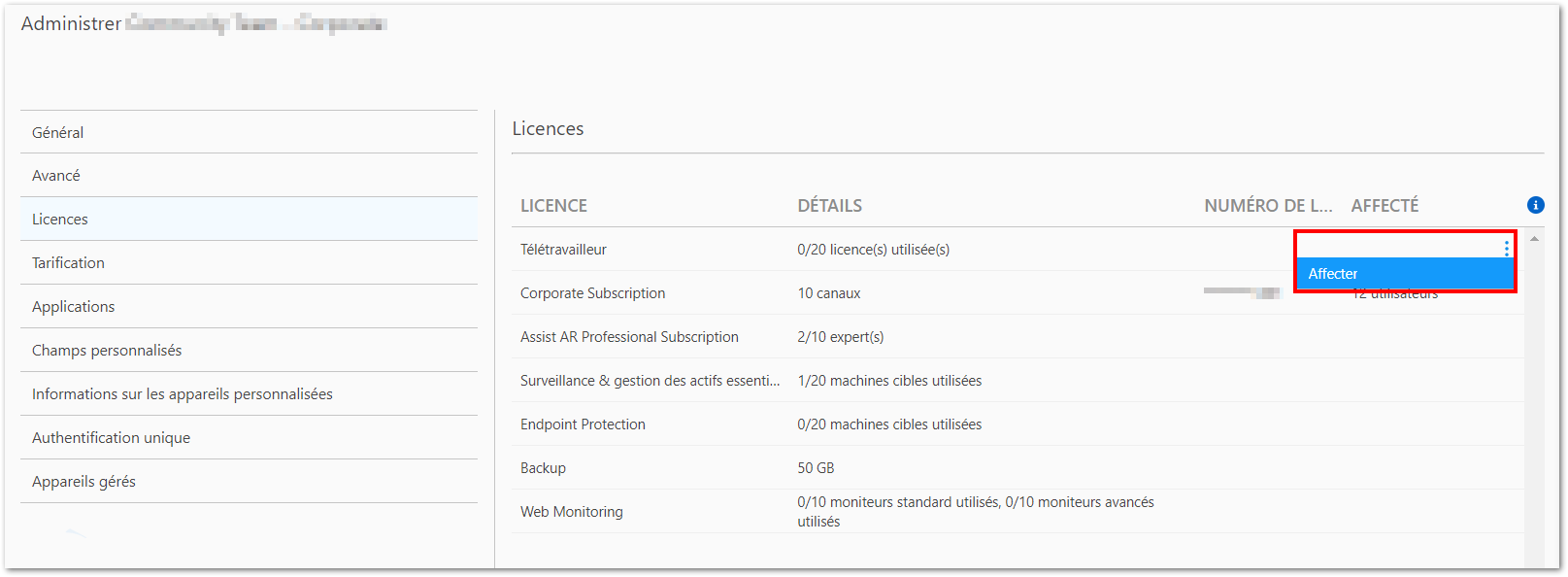Select the Assist AR Professional Subscription row
This screenshot has height=577, width=1568.
629,337
